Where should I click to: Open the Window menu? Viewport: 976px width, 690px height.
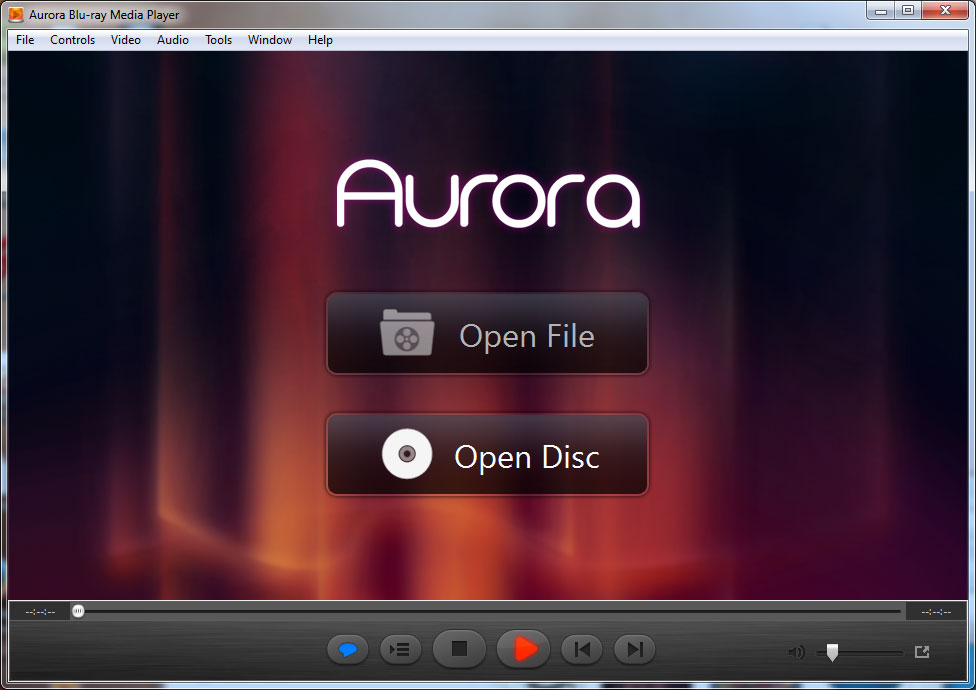click(270, 40)
